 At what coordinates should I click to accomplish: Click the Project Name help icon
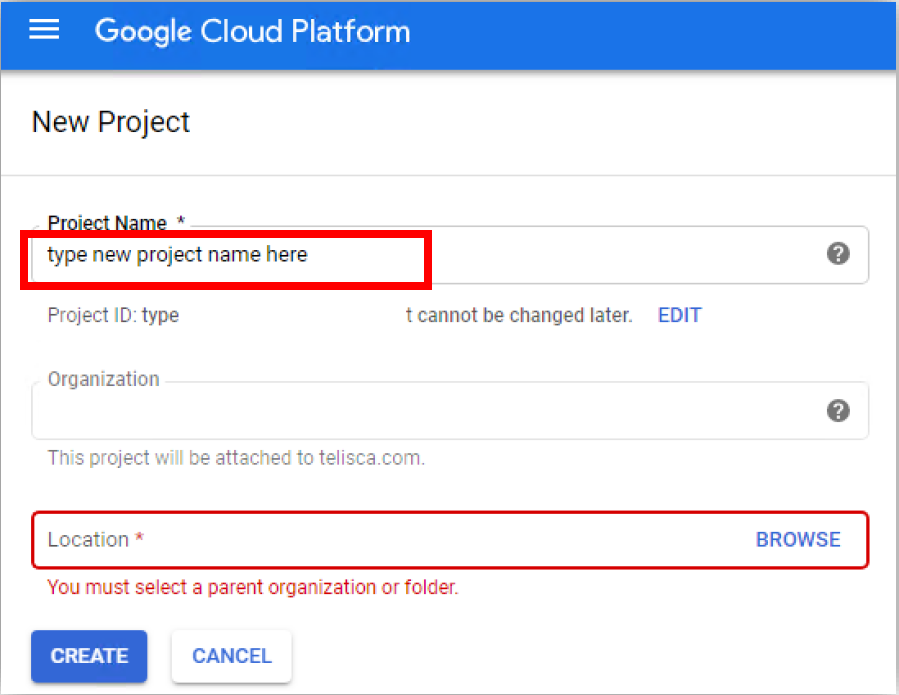pos(838,254)
